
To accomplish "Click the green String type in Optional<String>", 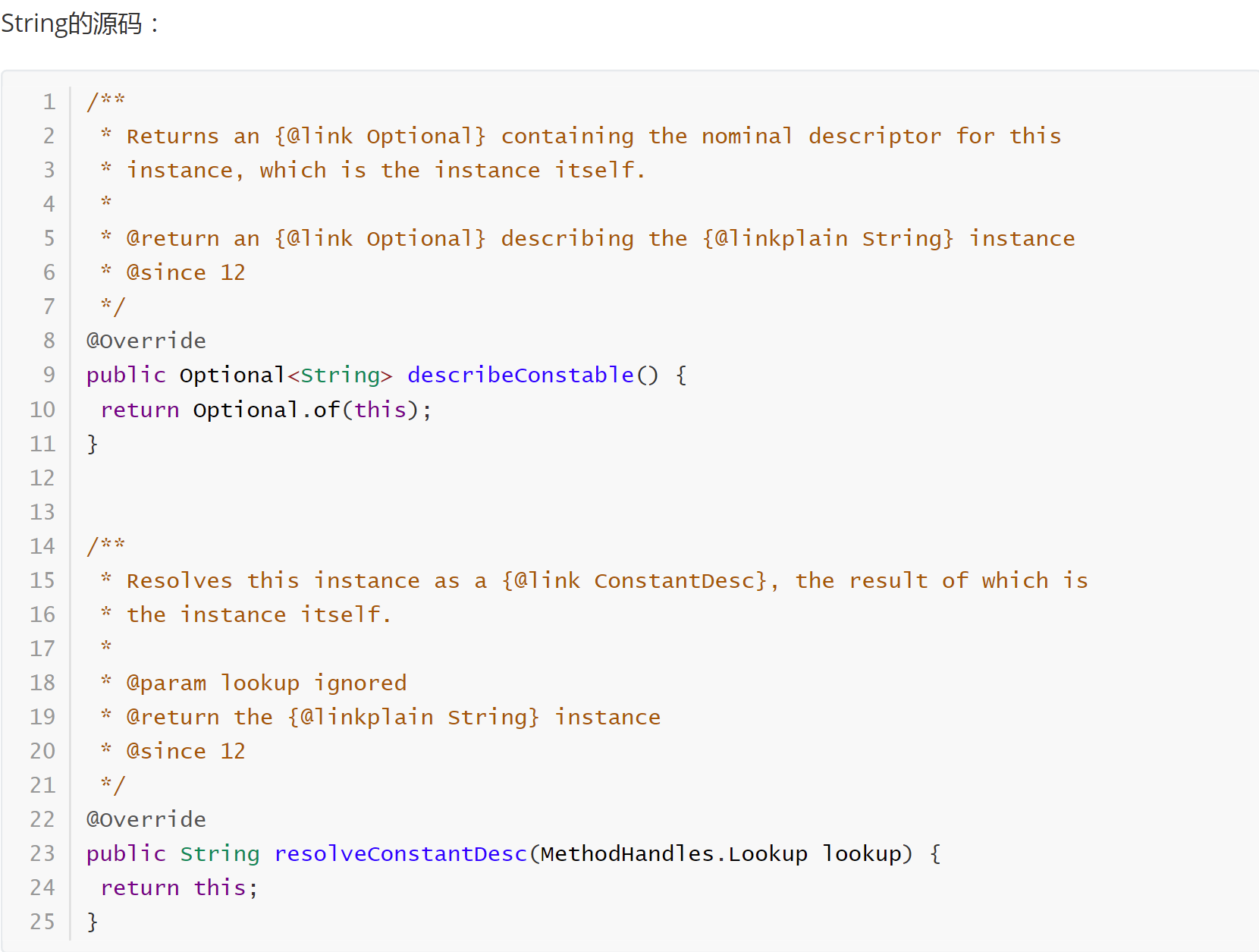I will (341, 375).
